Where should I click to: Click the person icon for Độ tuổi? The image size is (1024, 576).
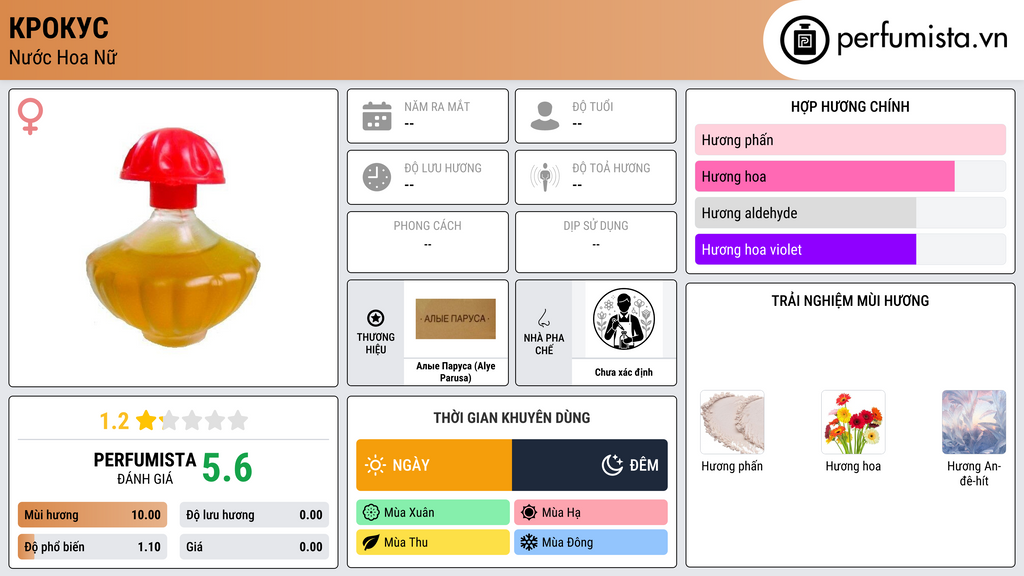[x=545, y=116]
